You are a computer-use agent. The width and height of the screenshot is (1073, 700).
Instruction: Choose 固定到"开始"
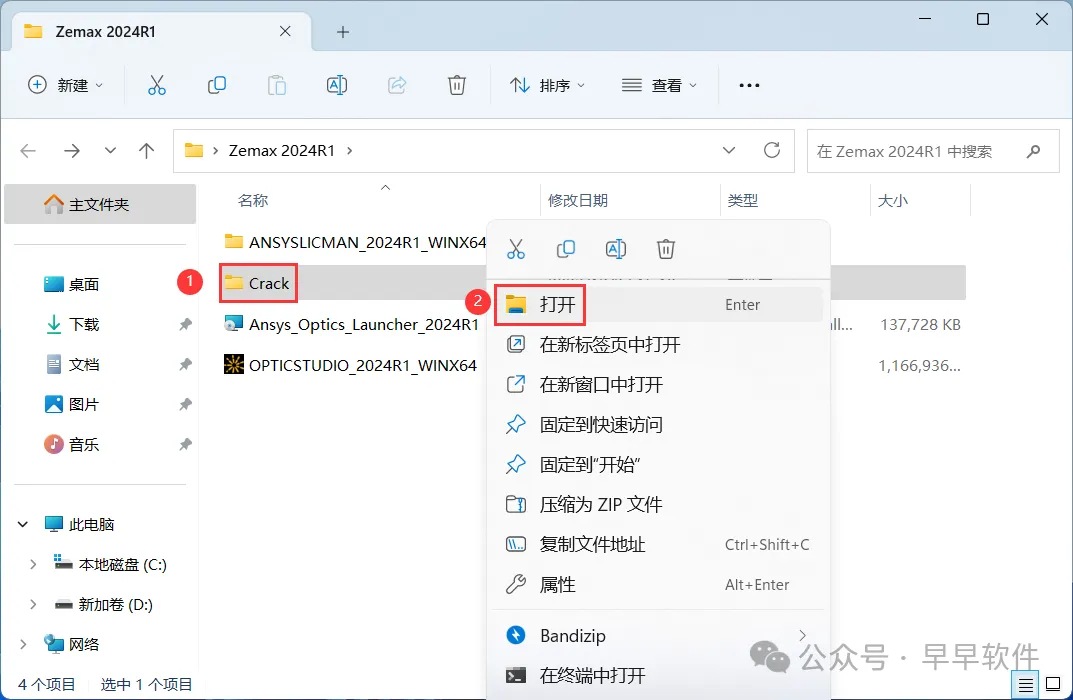click(658, 465)
